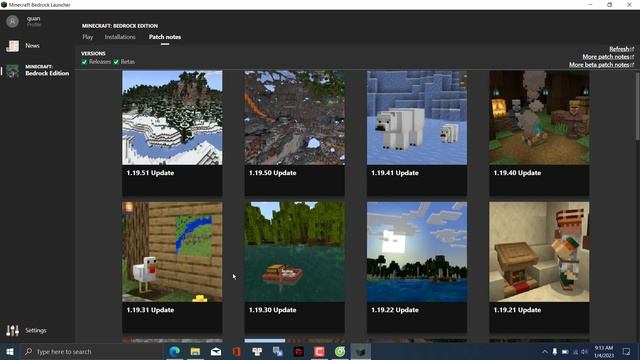640x360 pixels.
Task: Open launcher Settings
Action: pos(26,330)
